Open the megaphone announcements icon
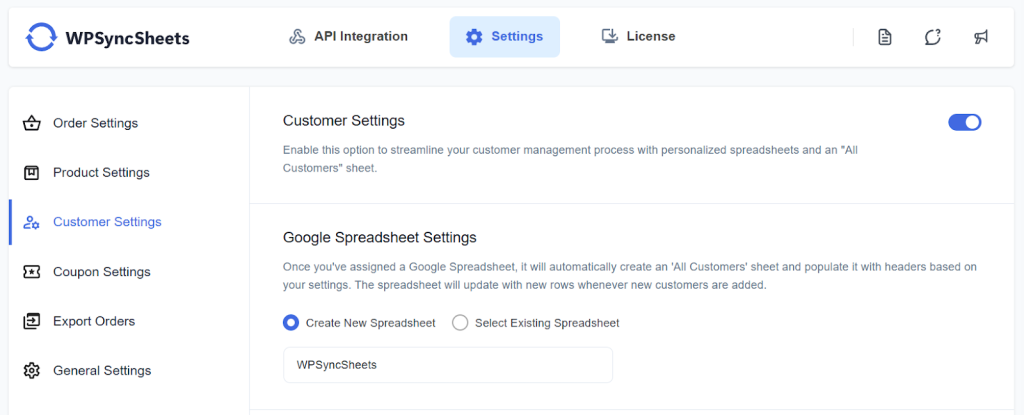1024x415 pixels. 981,37
